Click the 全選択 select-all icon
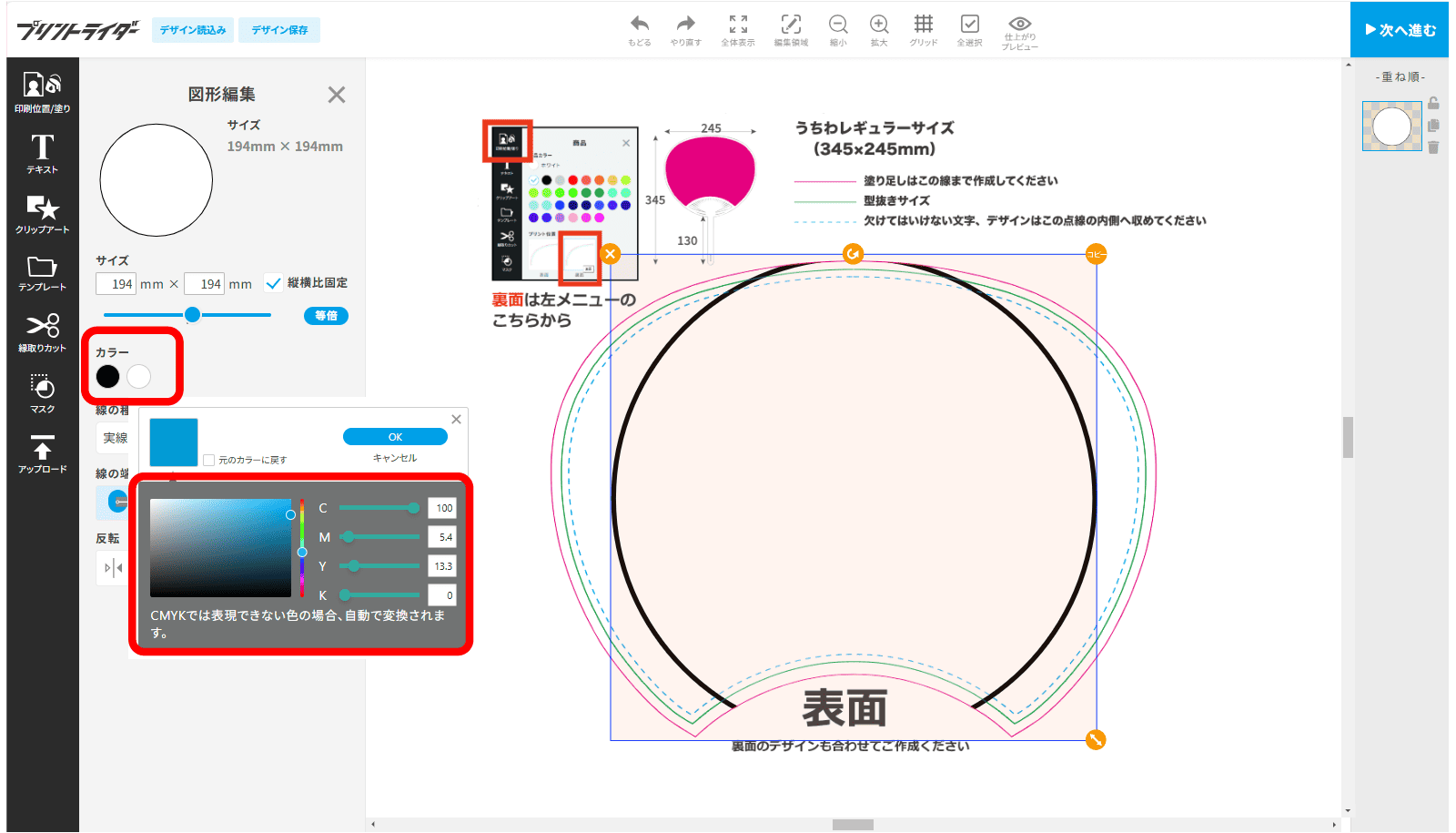The width and height of the screenshot is (1456, 833). pyautogui.click(x=970, y=30)
